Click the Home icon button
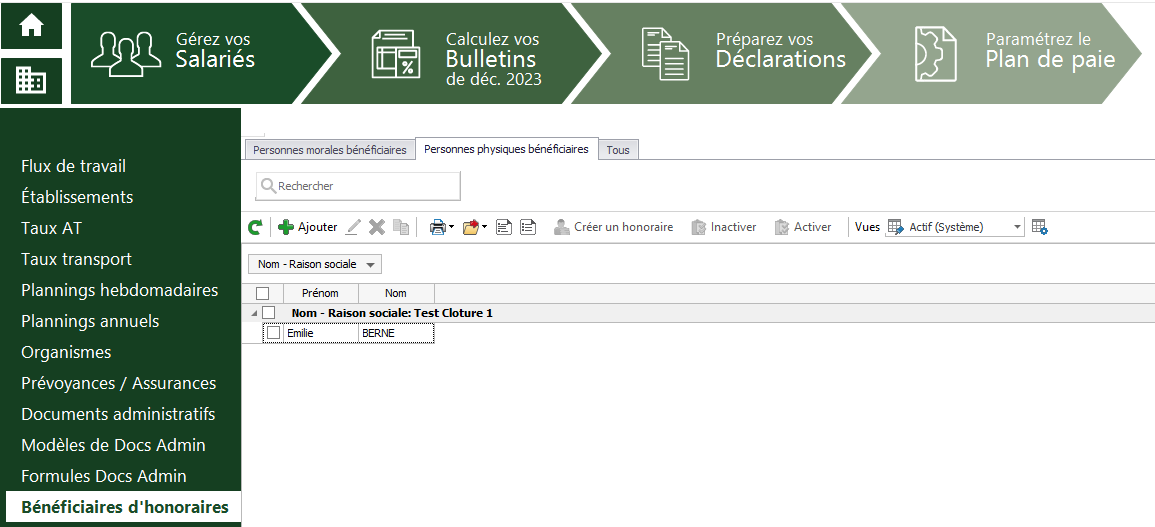The height and width of the screenshot is (527, 1155). pos(31,26)
